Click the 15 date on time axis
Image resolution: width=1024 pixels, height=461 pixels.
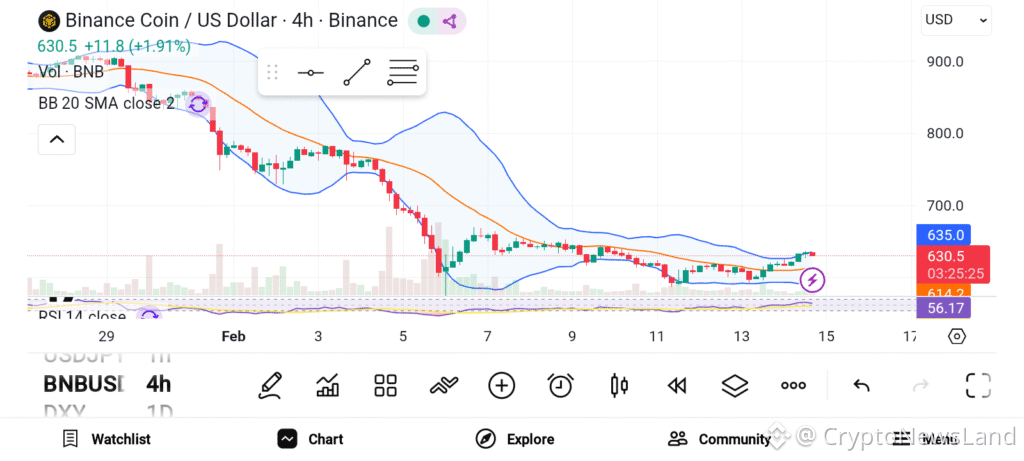click(826, 336)
